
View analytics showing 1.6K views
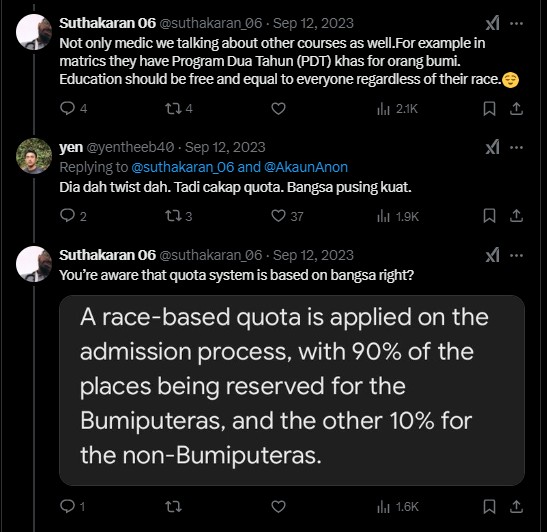click(x=398, y=507)
